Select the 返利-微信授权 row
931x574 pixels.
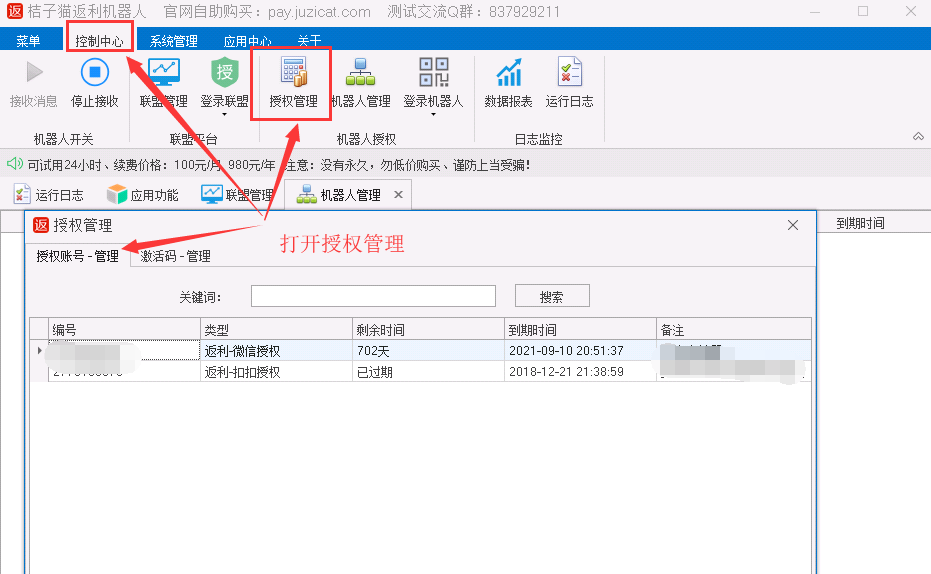point(242,351)
